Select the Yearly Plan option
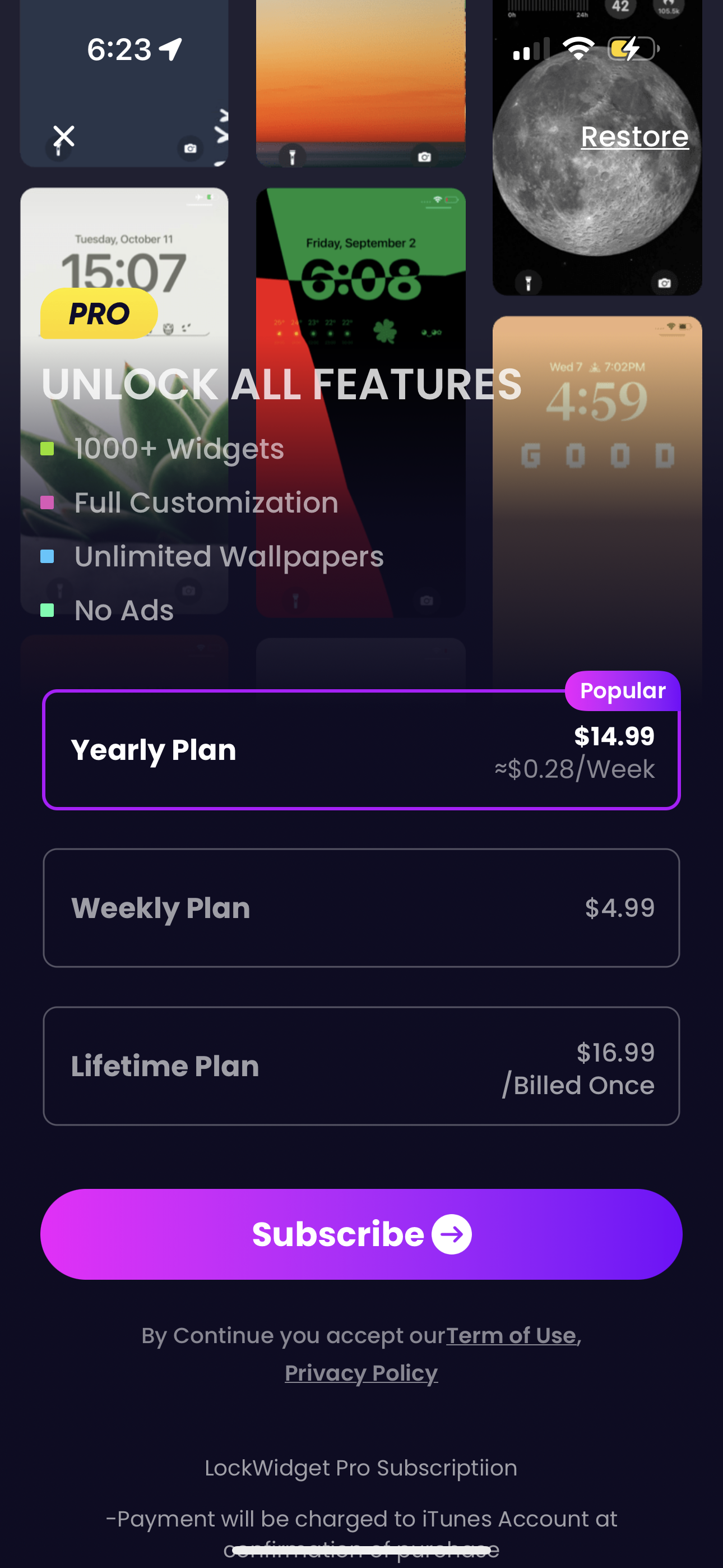This screenshot has height=1568, width=723. click(x=361, y=750)
